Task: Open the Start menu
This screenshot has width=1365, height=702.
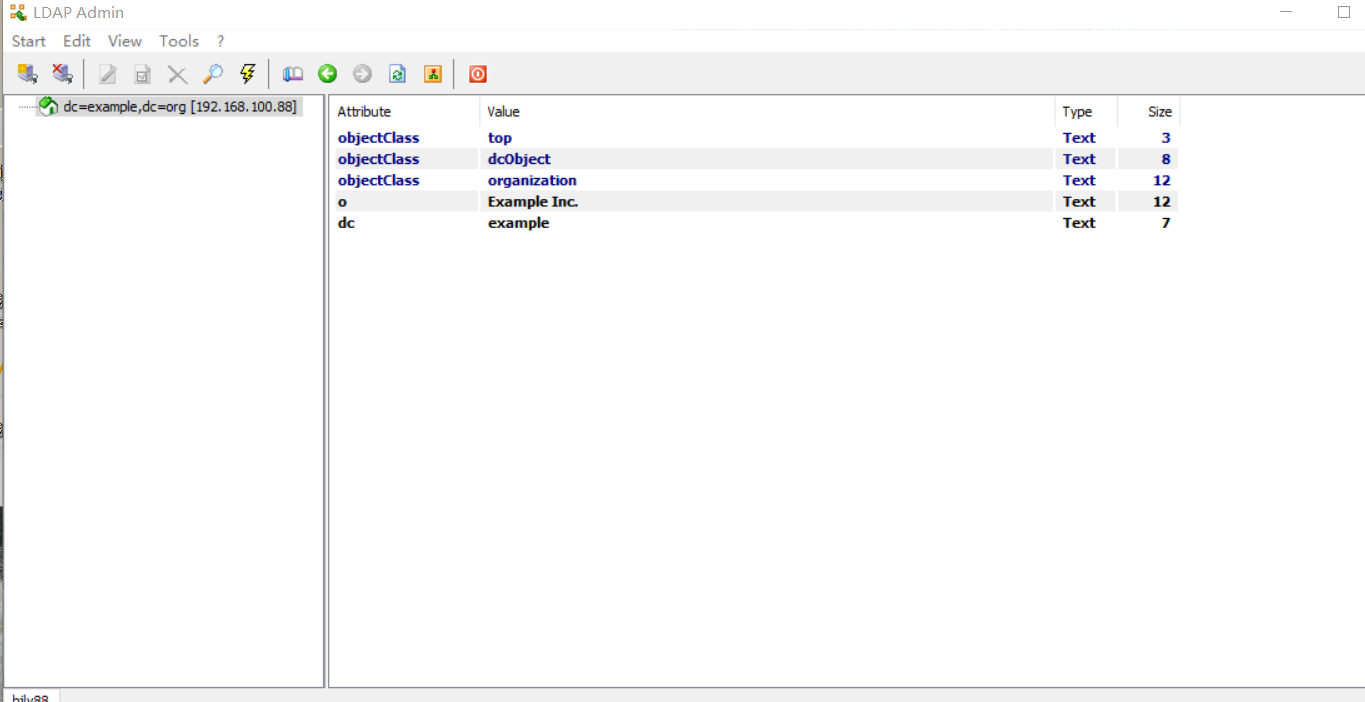Action: [x=29, y=41]
